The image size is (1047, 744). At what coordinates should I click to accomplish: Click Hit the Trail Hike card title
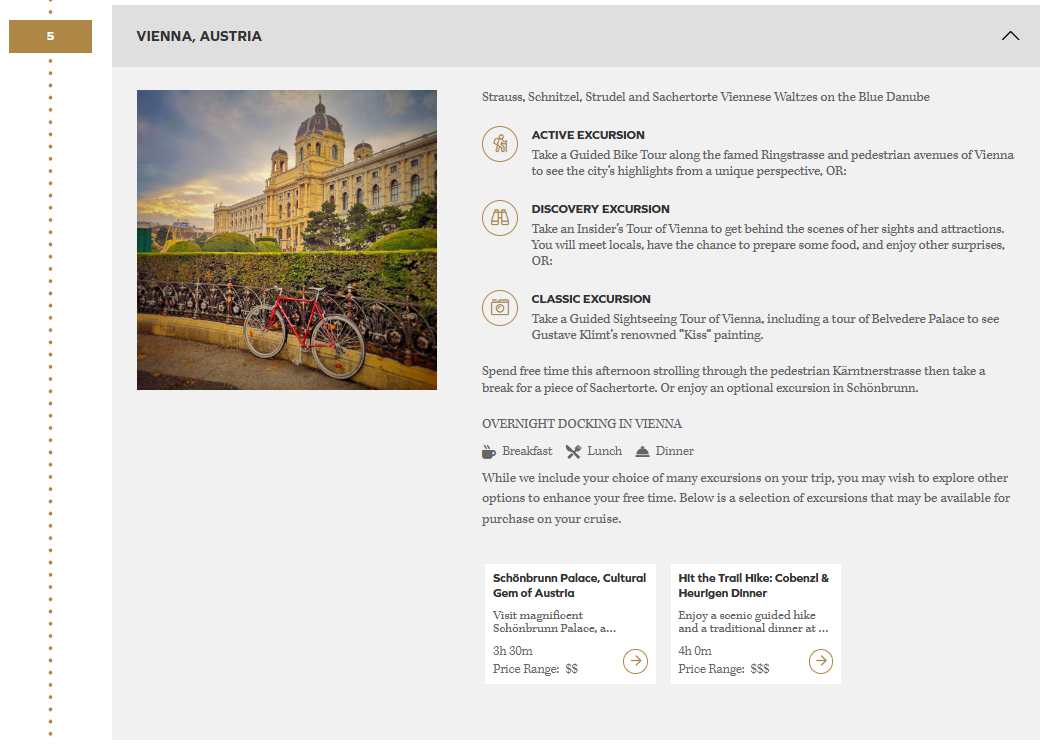point(753,585)
